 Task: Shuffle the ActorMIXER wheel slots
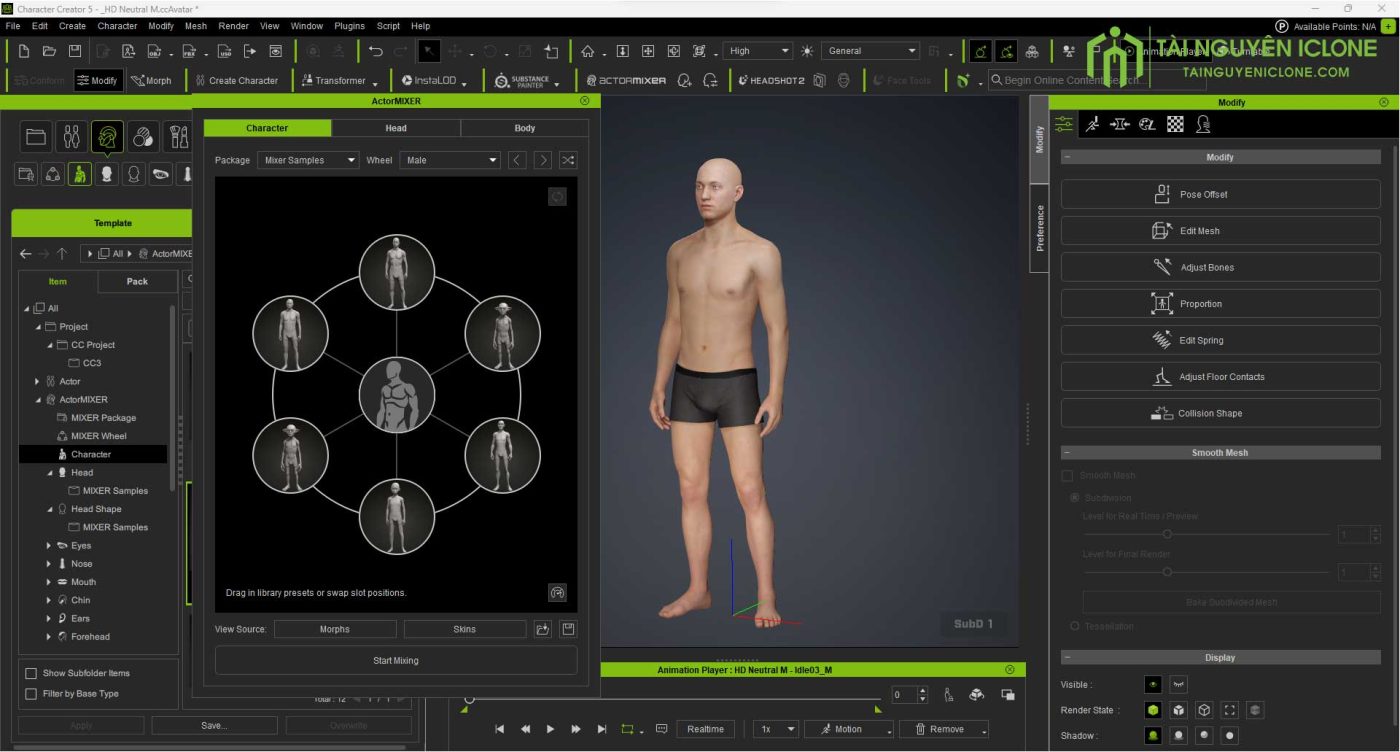tap(567, 160)
